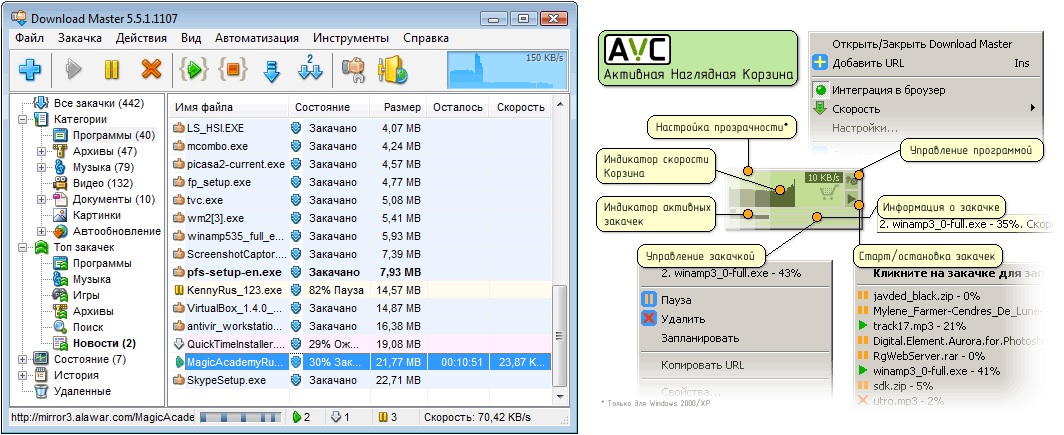Choose Удалить in the basket context menu
The height and width of the screenshot is (435, 1064).
coord(683,319)
